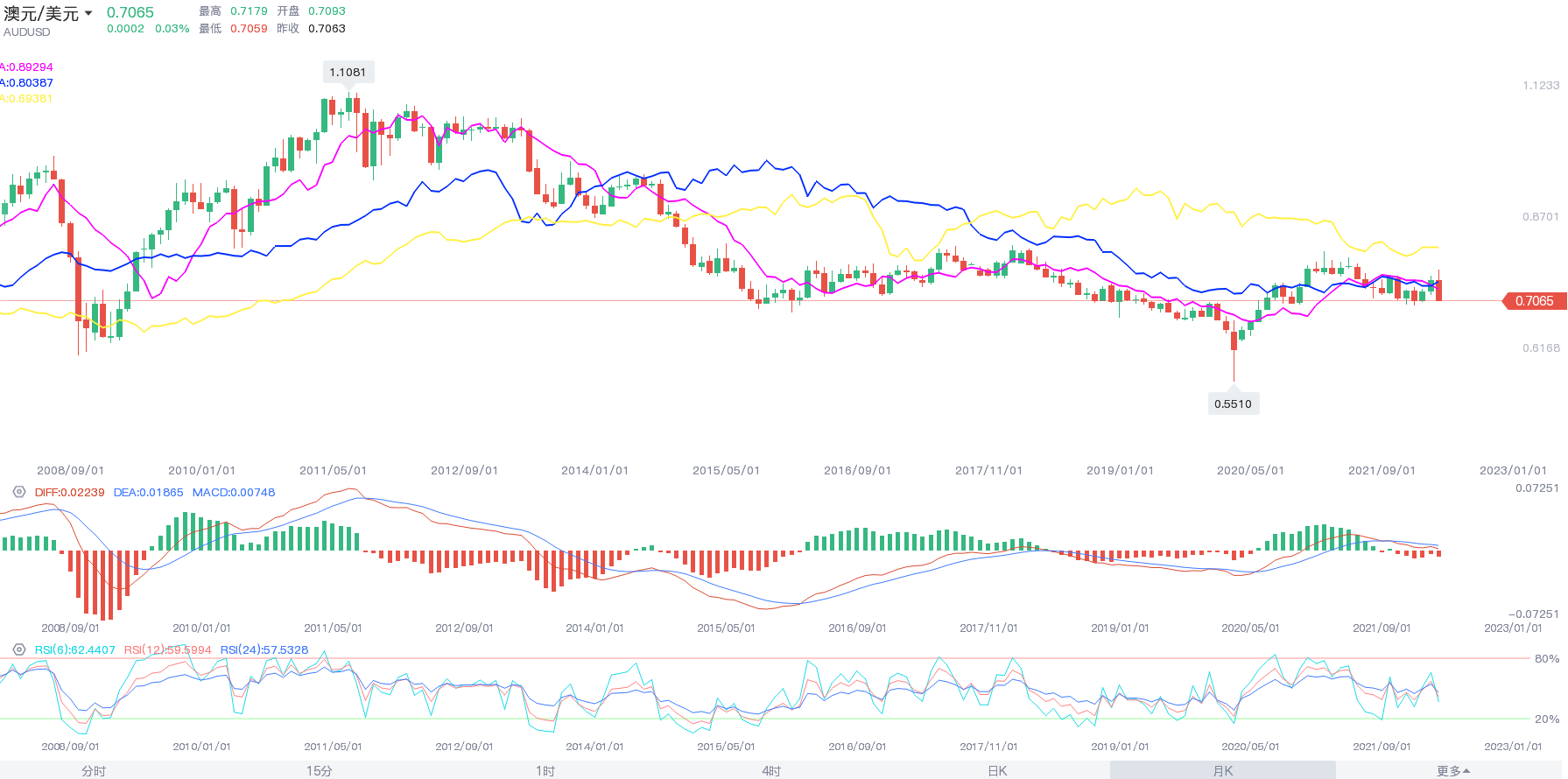Open the RSI indicator settings gear
Image resolution: width=1568 pixels, height=779 pixels.
tap(19, 649)
